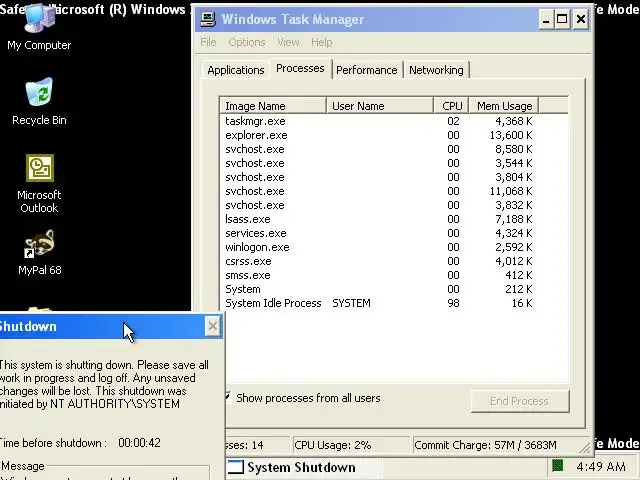Screen dimensions: 640x480
Task: Sort processes by Mem Usage column
Action: point(504,106)
